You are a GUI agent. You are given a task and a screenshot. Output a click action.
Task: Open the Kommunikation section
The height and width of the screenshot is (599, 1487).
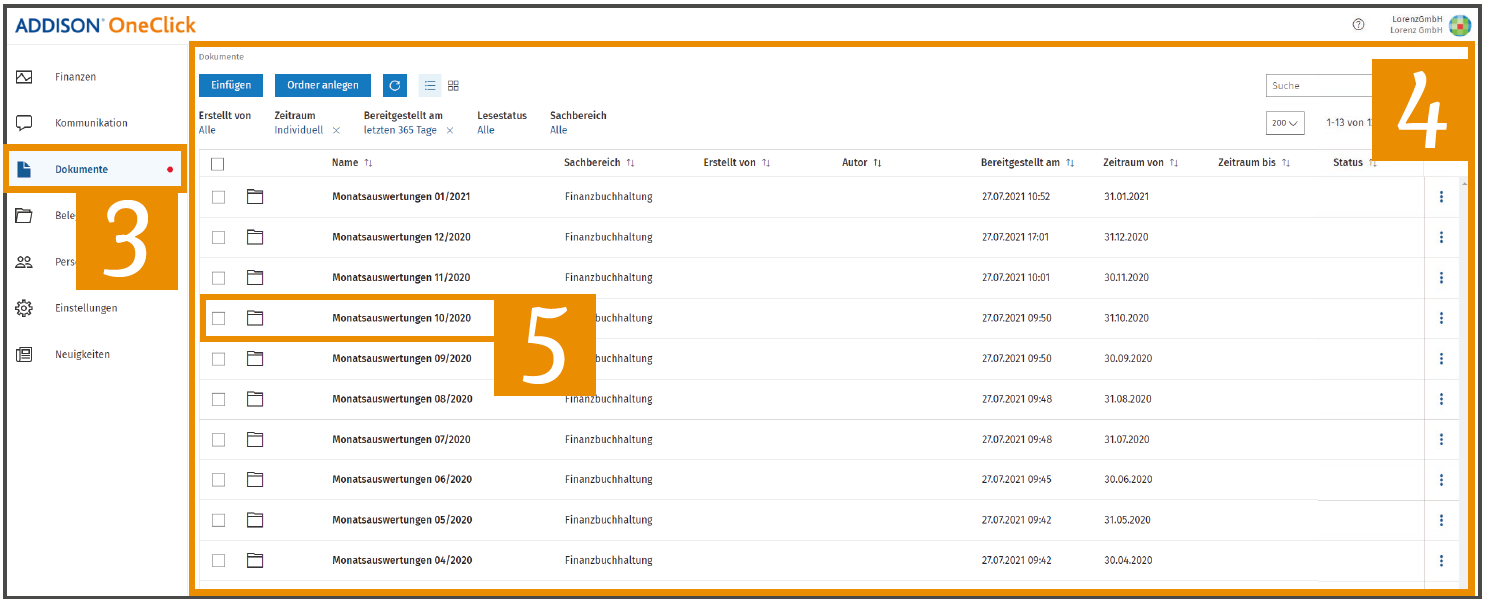(91, 123)
